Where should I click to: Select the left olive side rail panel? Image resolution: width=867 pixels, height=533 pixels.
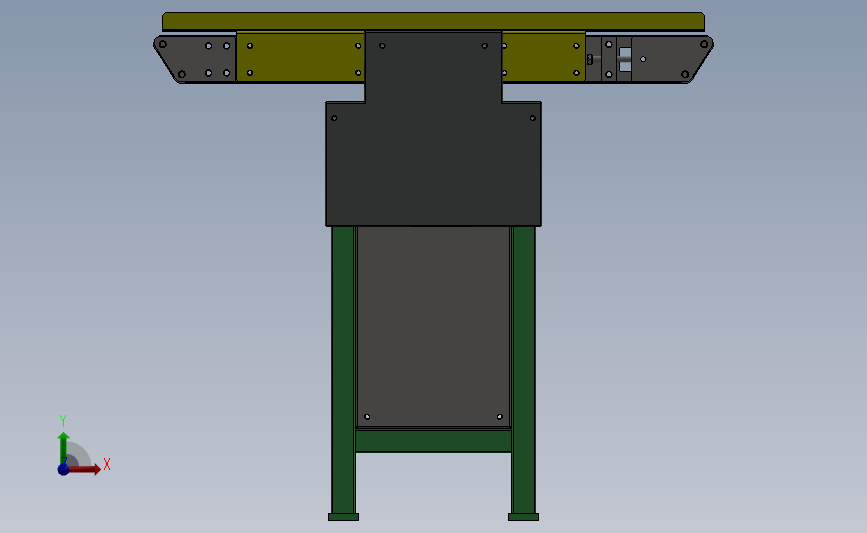tap(301, 58)
